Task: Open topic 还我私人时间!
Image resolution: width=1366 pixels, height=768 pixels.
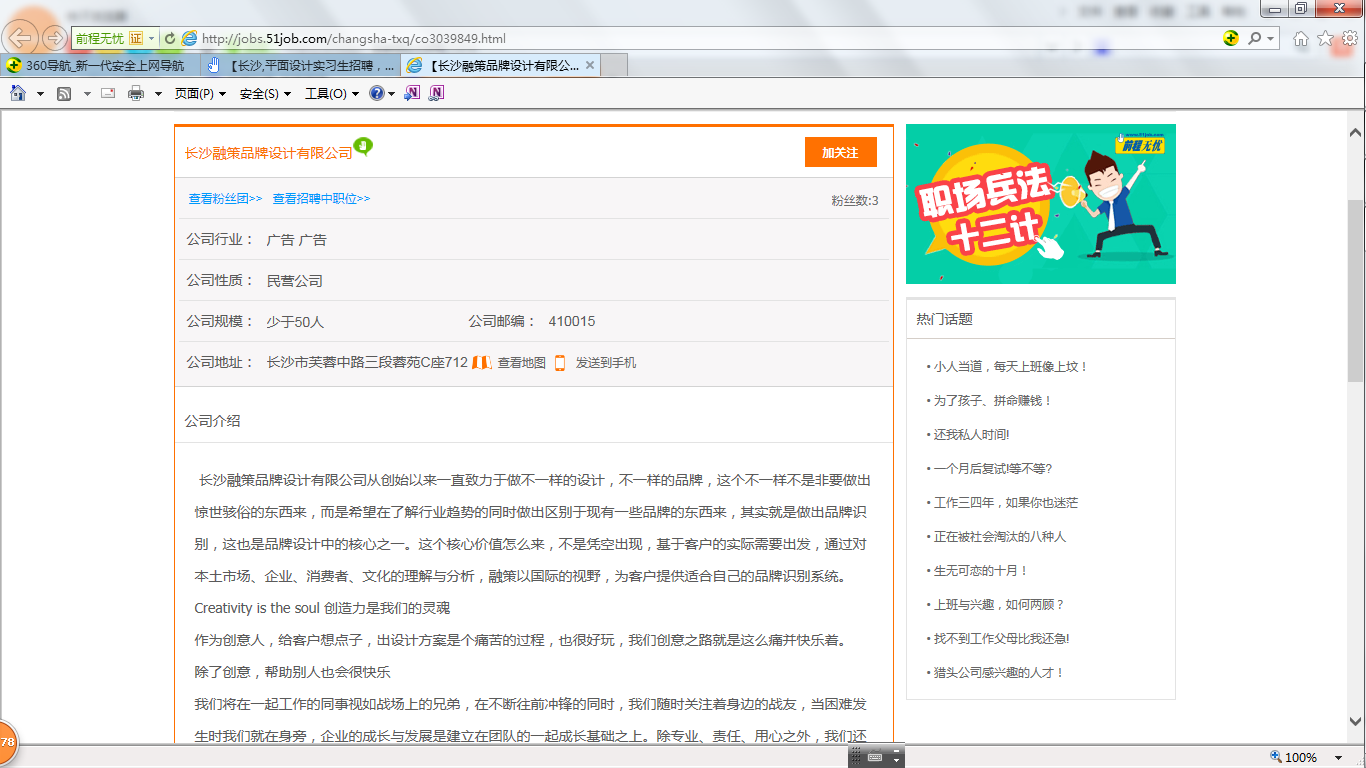Action: click(x=971, y=435)
